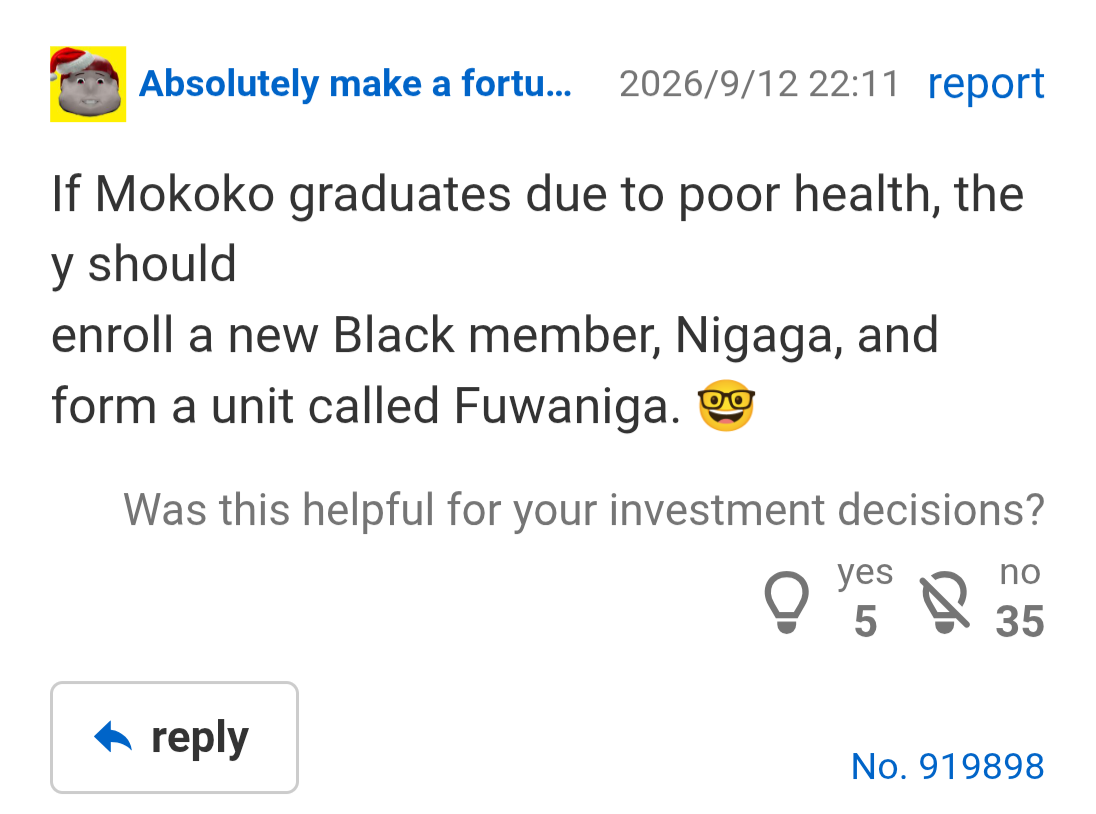Open the poster's Santa hat avatar
This screenshot has height=814, width=1096.
[88, 84]
